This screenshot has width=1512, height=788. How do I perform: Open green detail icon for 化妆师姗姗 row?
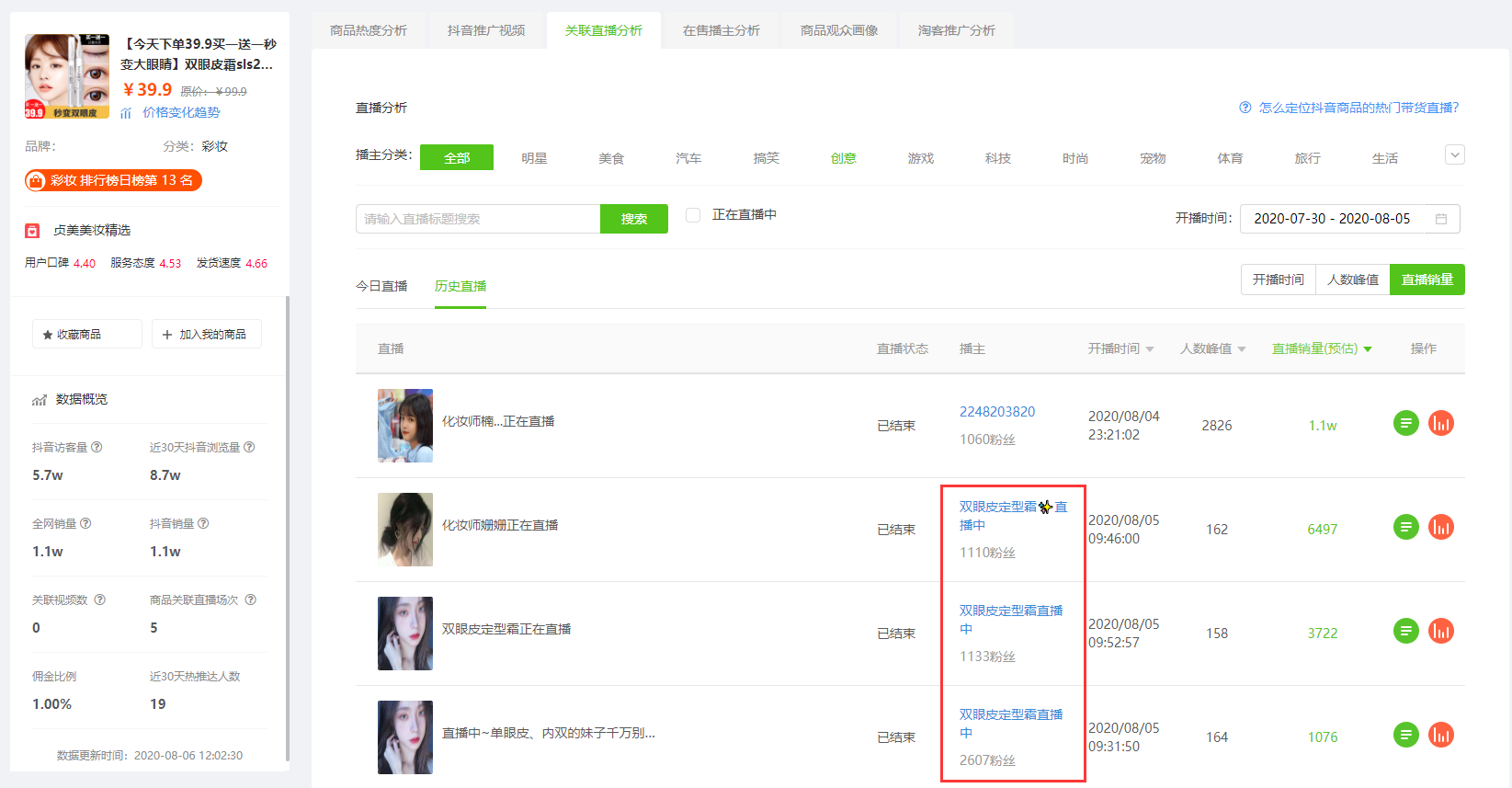pyautogui.click(x=1406, y=527)
